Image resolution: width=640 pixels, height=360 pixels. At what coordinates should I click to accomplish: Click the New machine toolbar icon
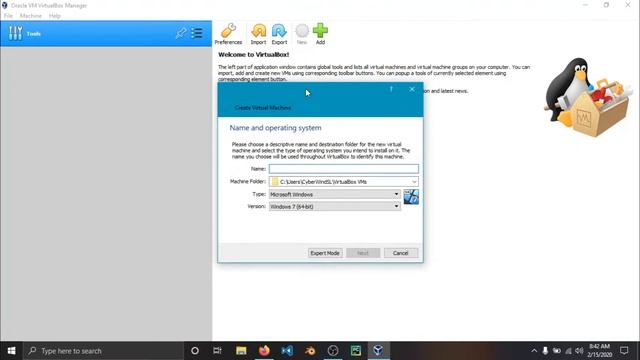[x=302, y=34]
